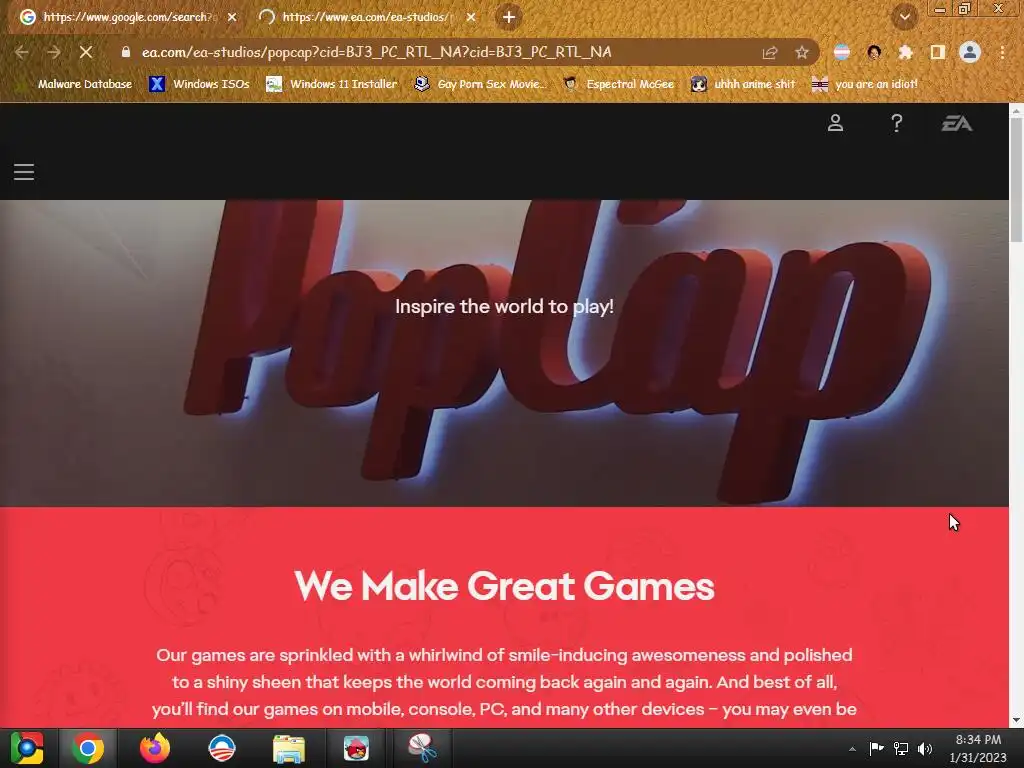Switch to the Google search tab

tap(128, 17)
